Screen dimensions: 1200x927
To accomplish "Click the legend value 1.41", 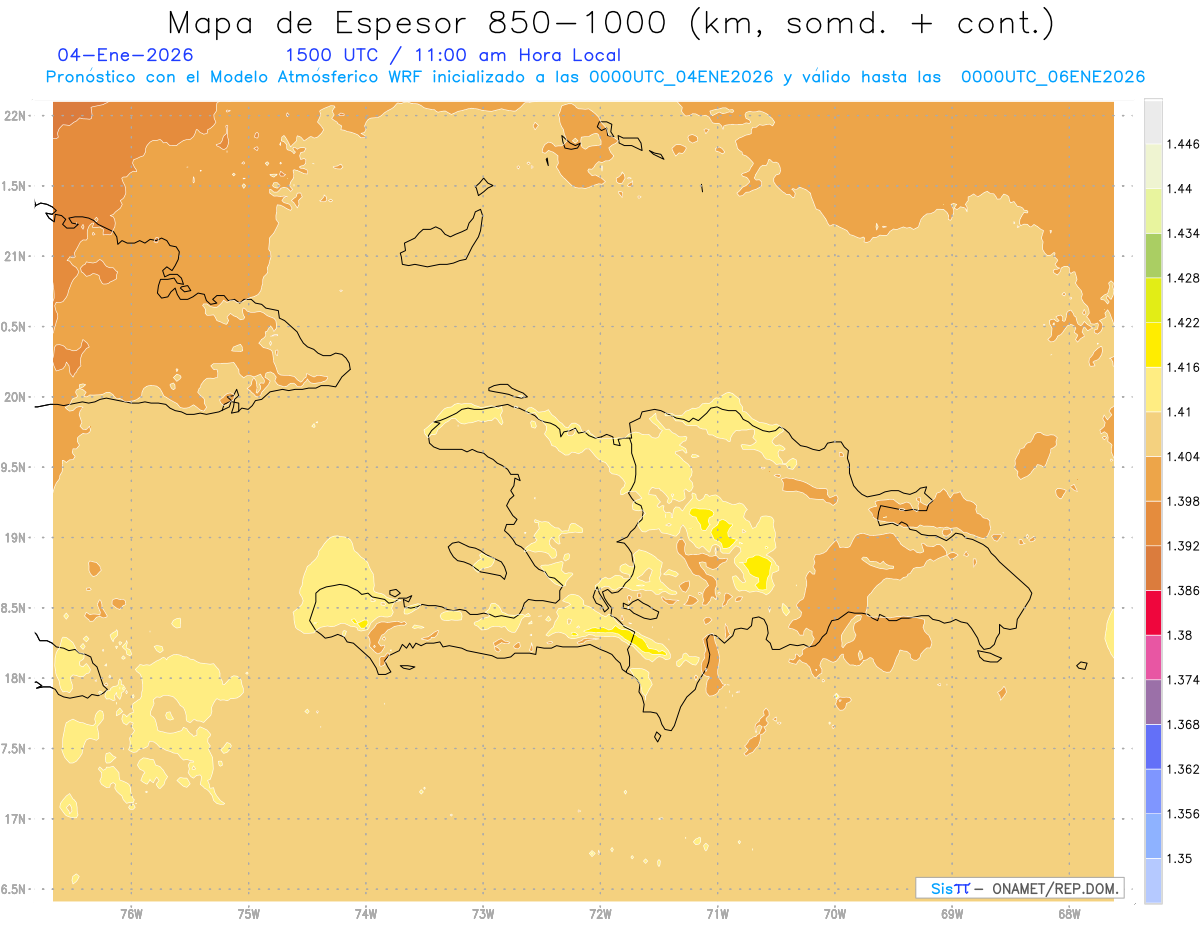I will [1179, 412].
